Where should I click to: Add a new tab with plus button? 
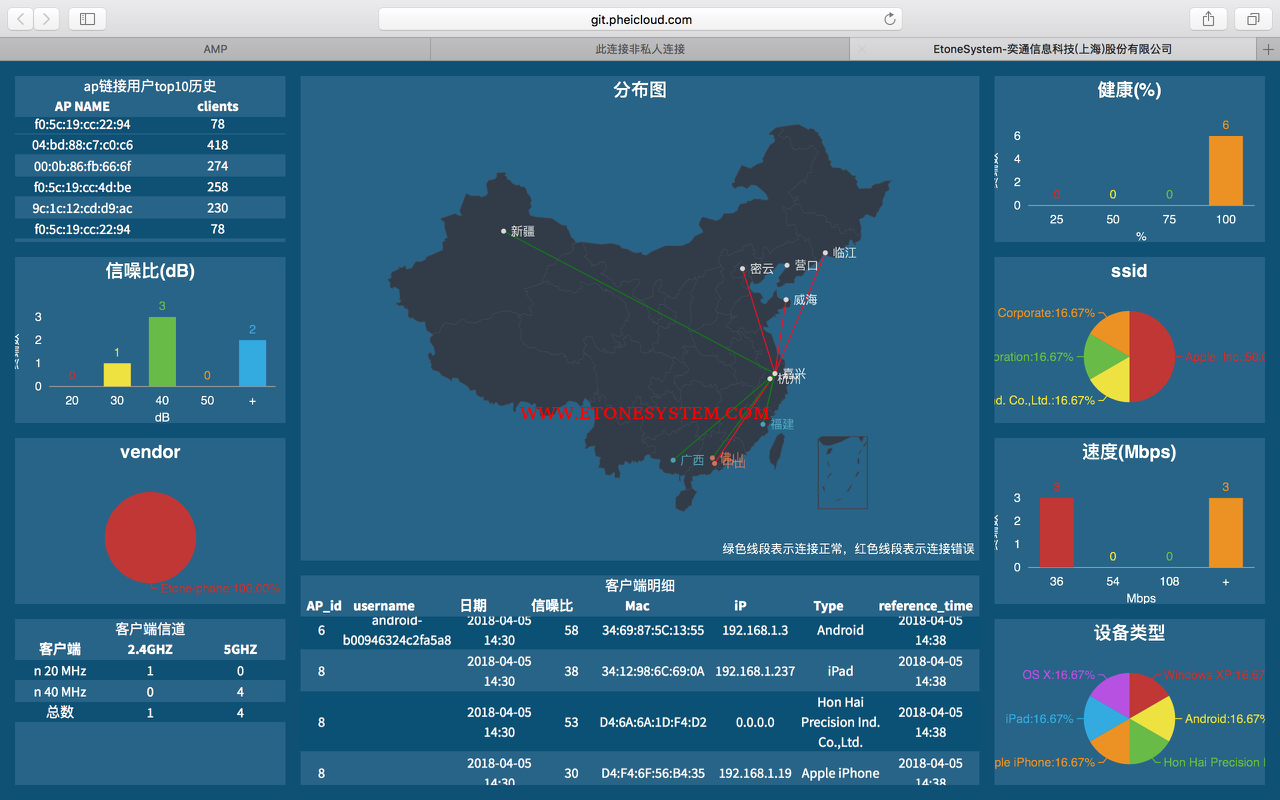click(1269, 49)
